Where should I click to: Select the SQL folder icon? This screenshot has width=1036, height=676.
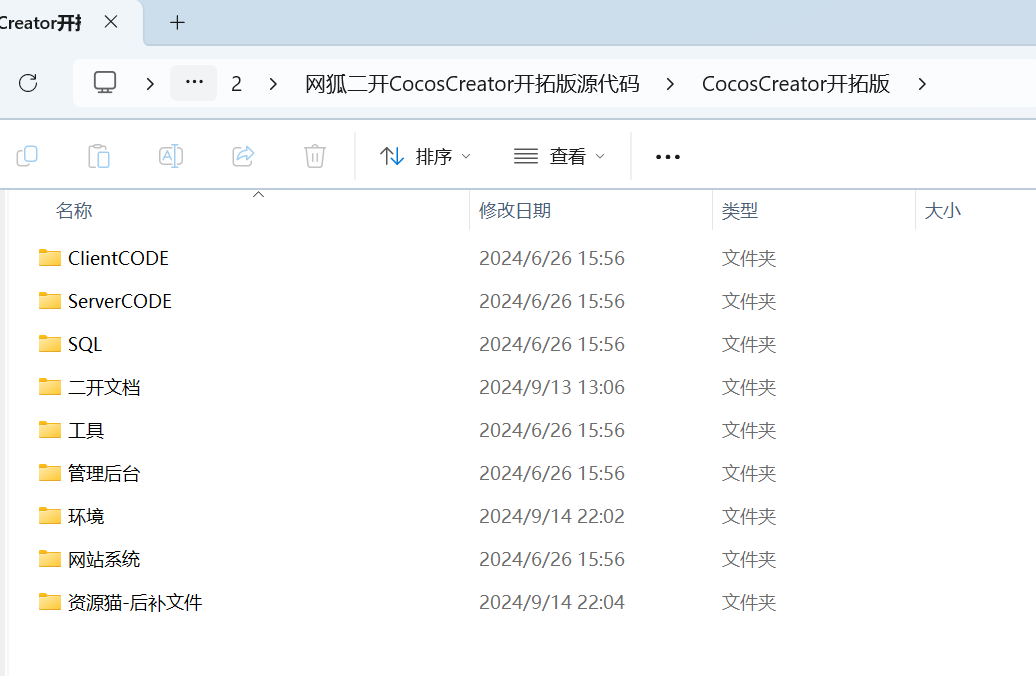coord(50,344)
